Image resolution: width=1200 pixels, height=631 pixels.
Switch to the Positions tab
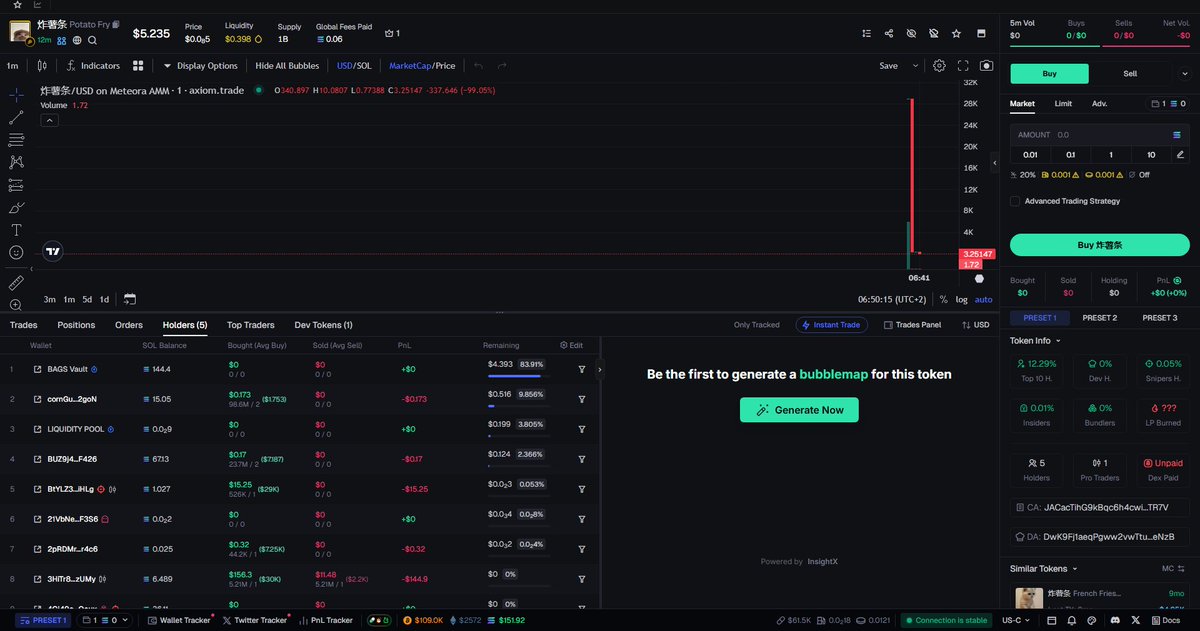point(76,325)
